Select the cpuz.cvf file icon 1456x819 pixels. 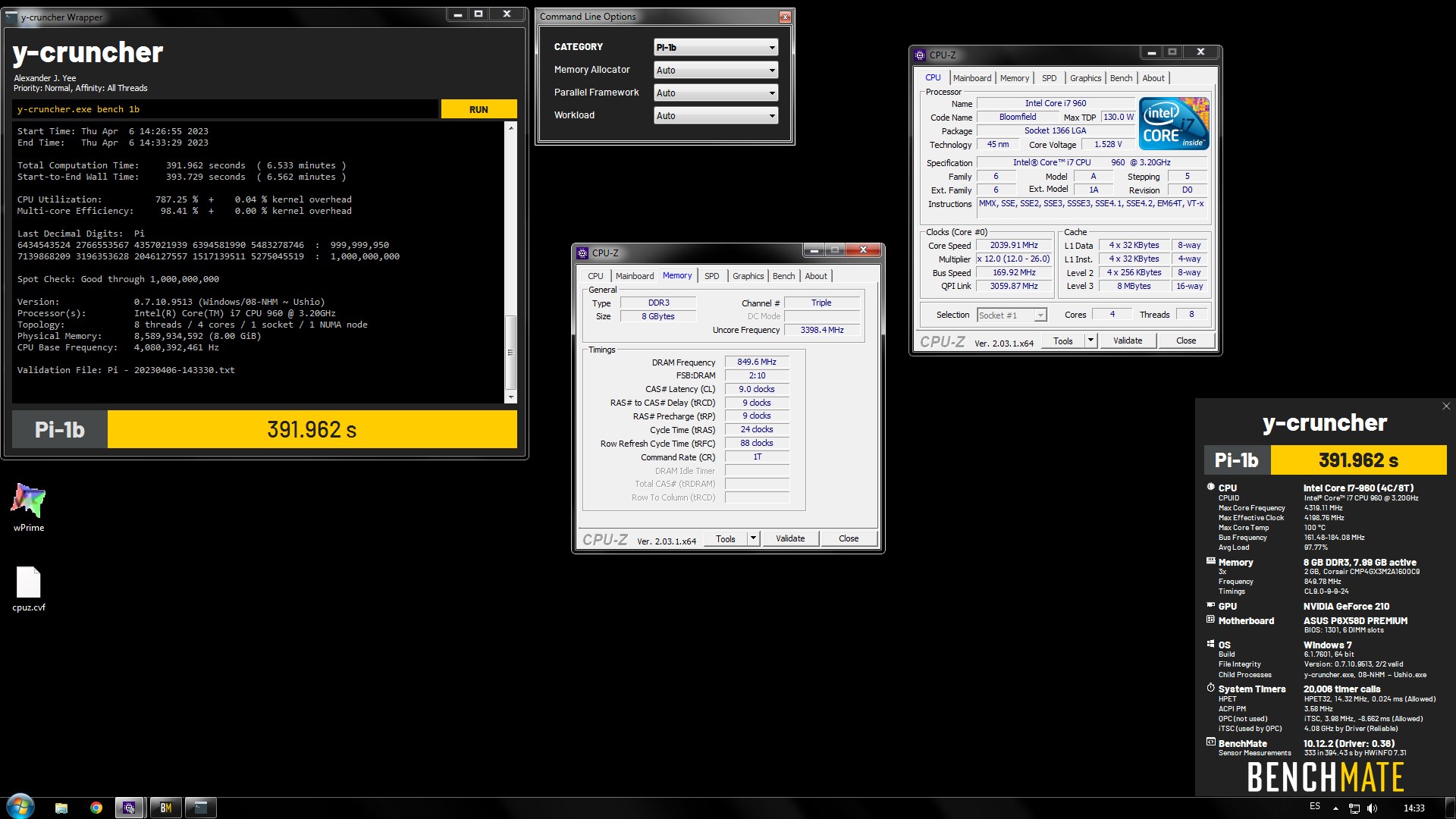coord(29,589)
